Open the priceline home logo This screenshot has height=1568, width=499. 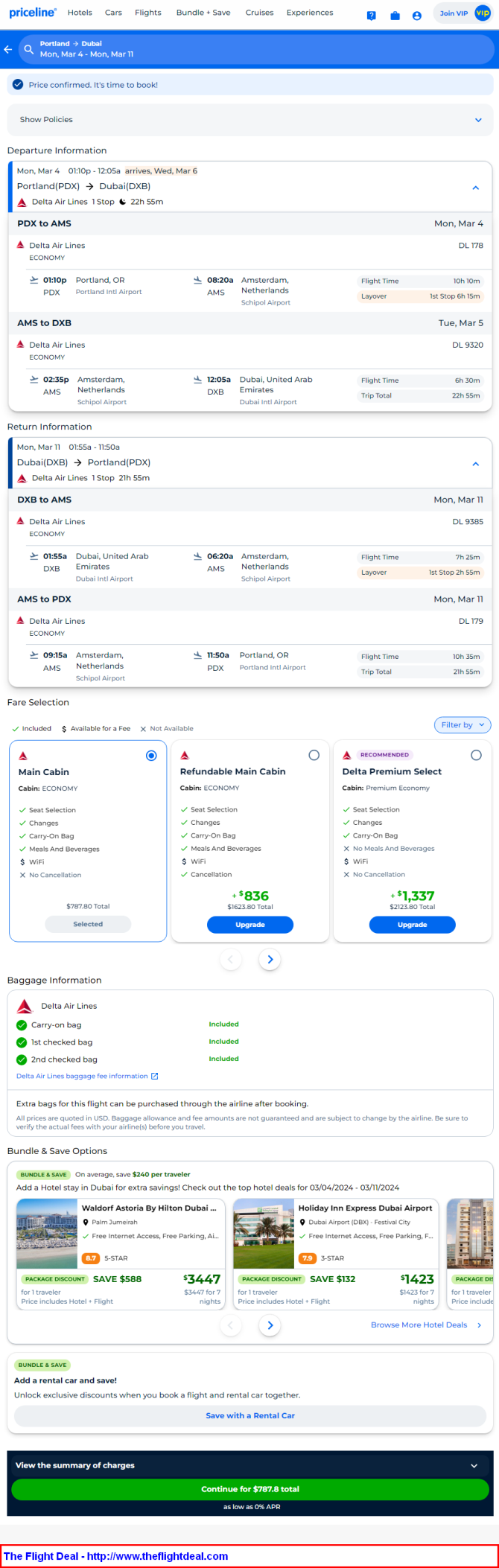[33, 13]
